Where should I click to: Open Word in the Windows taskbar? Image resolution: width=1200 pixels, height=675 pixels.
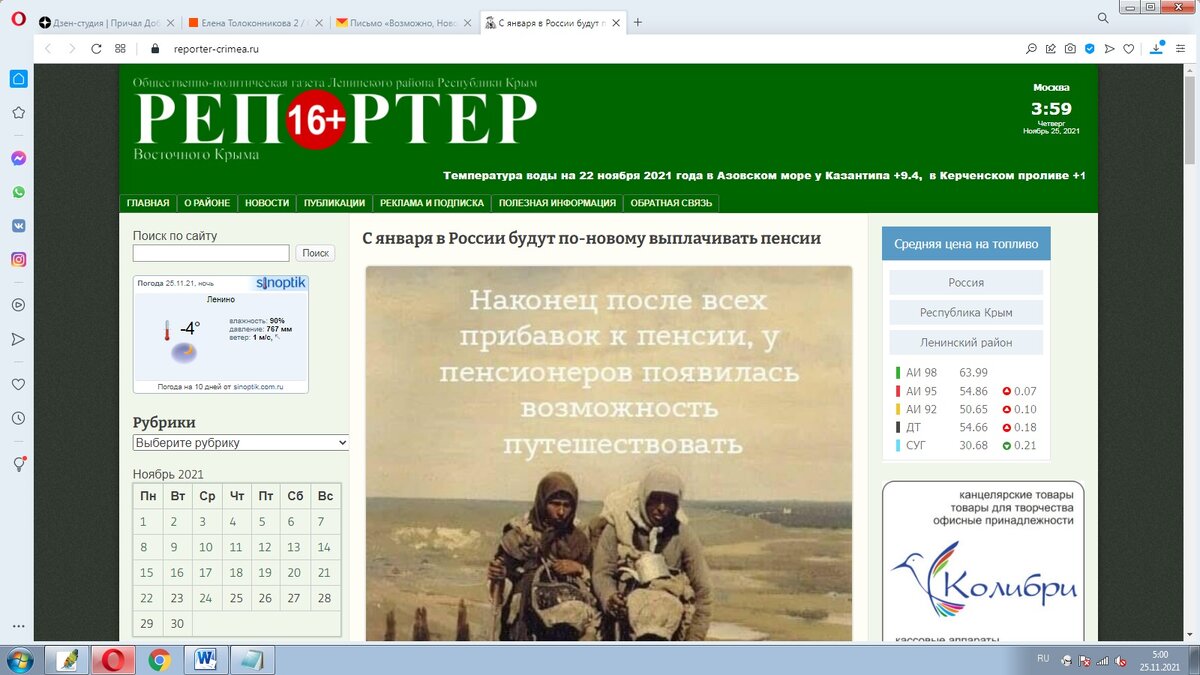(206, 660)
